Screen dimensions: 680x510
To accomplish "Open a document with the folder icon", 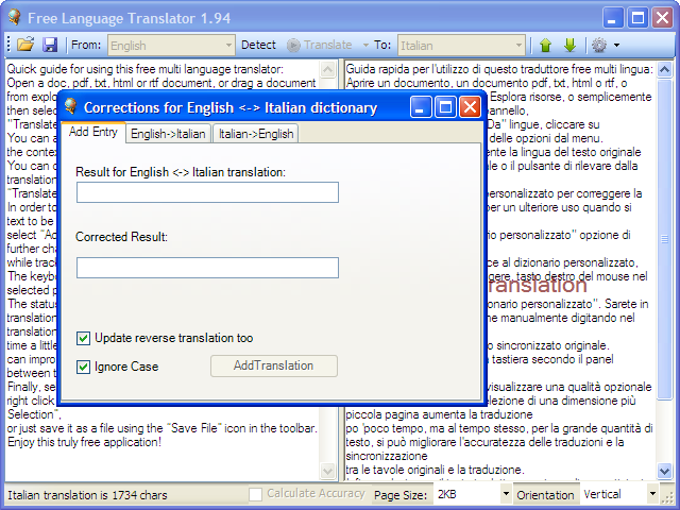I will point(25,45).
